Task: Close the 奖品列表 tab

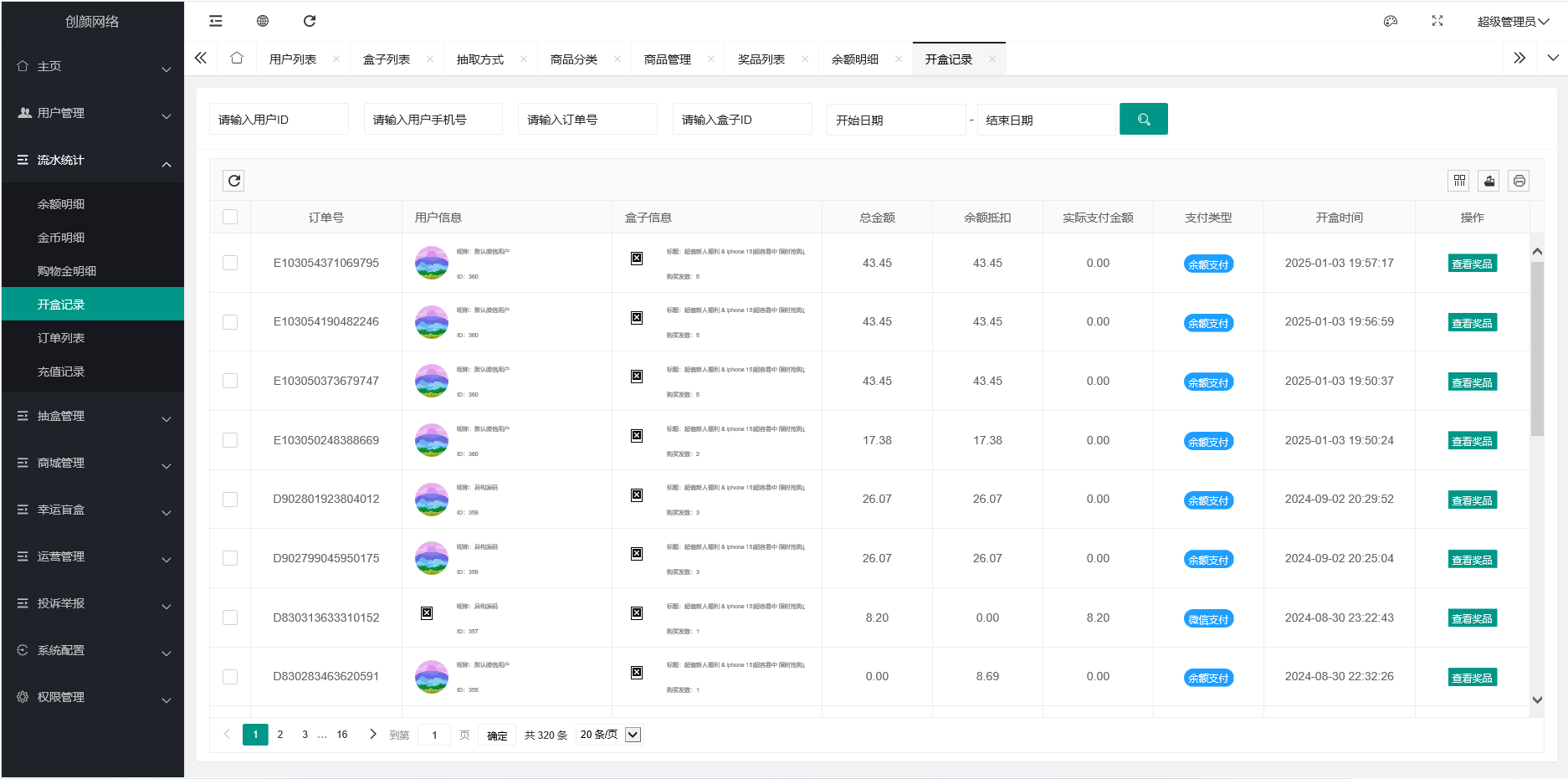Action: 804,58
